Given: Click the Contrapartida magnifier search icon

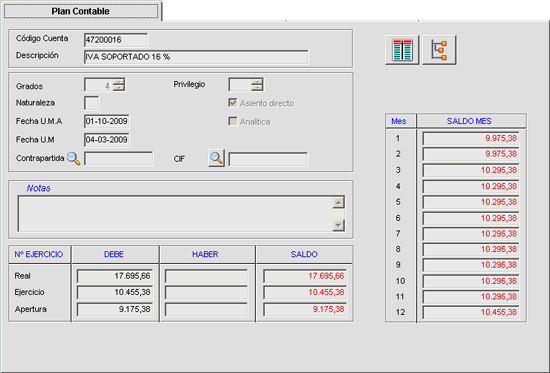Looking at the screenshot, I should [x=74, y=159].
